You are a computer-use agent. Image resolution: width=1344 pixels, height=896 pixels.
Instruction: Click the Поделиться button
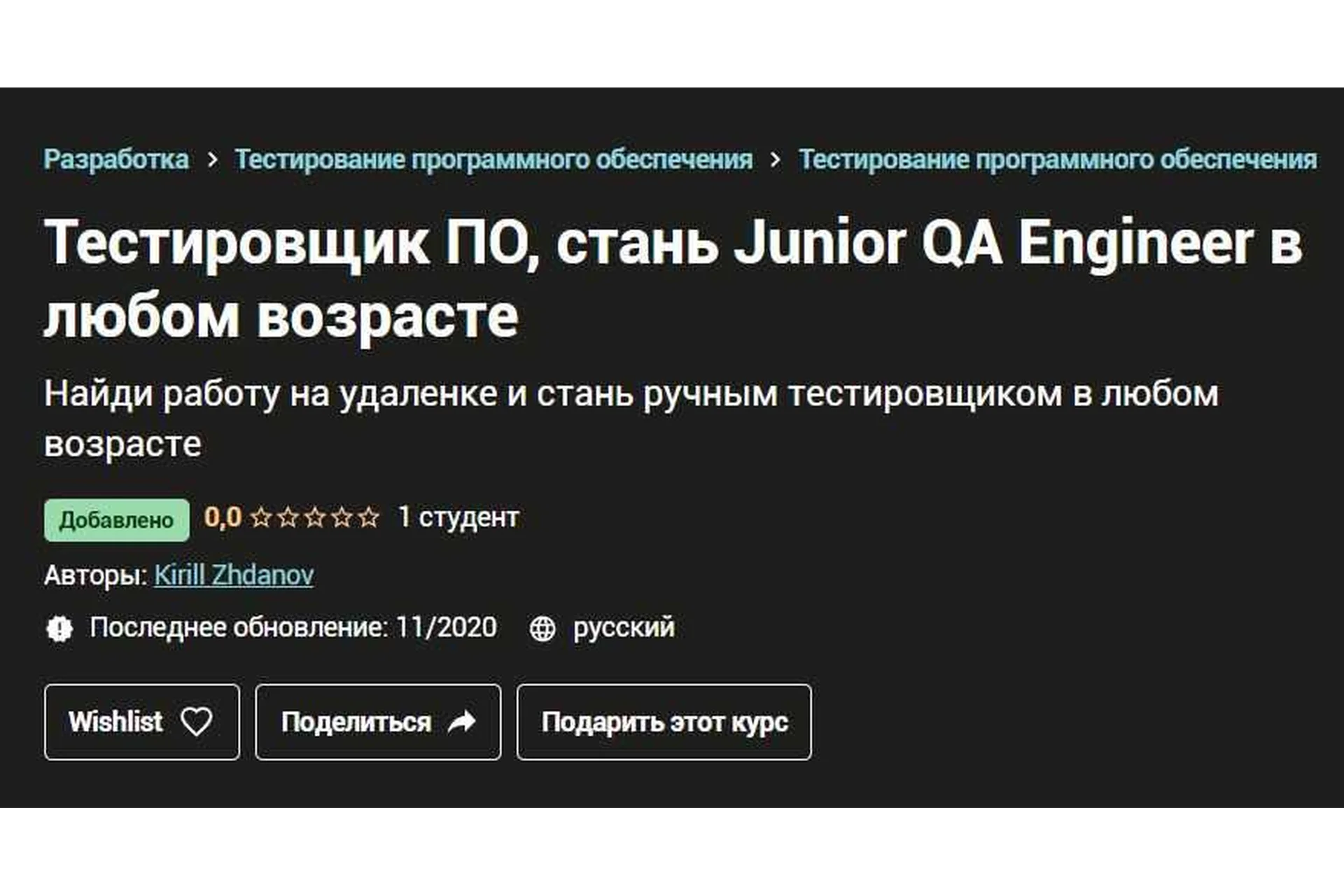(x=378, y=722)
